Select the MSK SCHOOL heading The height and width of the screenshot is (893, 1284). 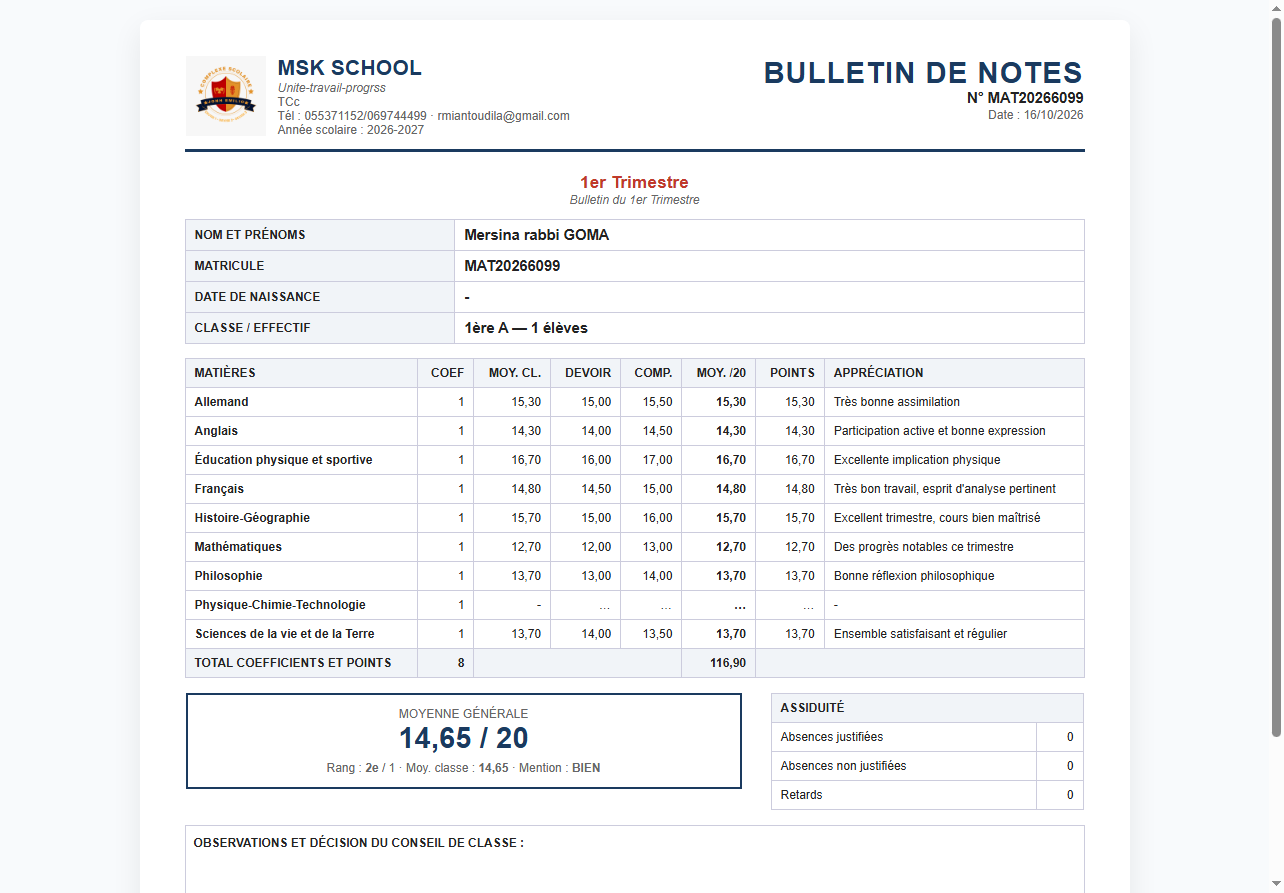click(x=350, y=68)
